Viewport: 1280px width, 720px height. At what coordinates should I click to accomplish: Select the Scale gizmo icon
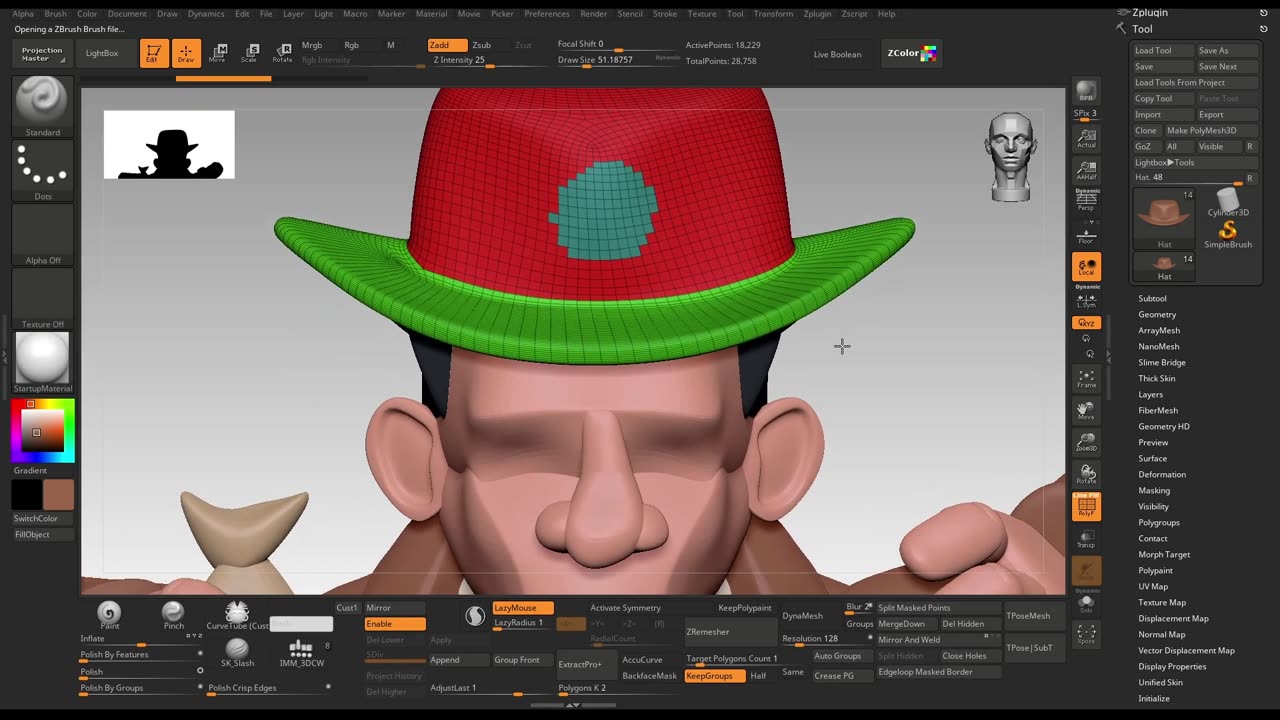pos(249,54)
